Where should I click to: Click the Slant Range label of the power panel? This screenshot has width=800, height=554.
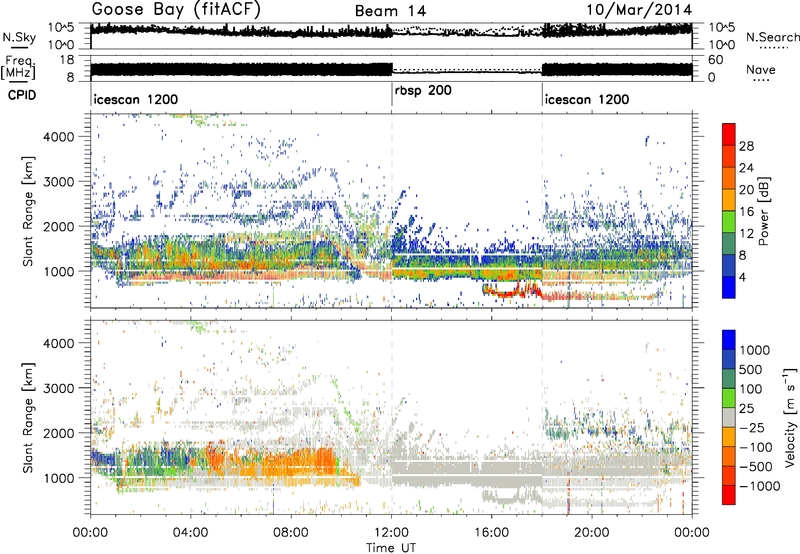pyautogui.click(x=28, y=211)
